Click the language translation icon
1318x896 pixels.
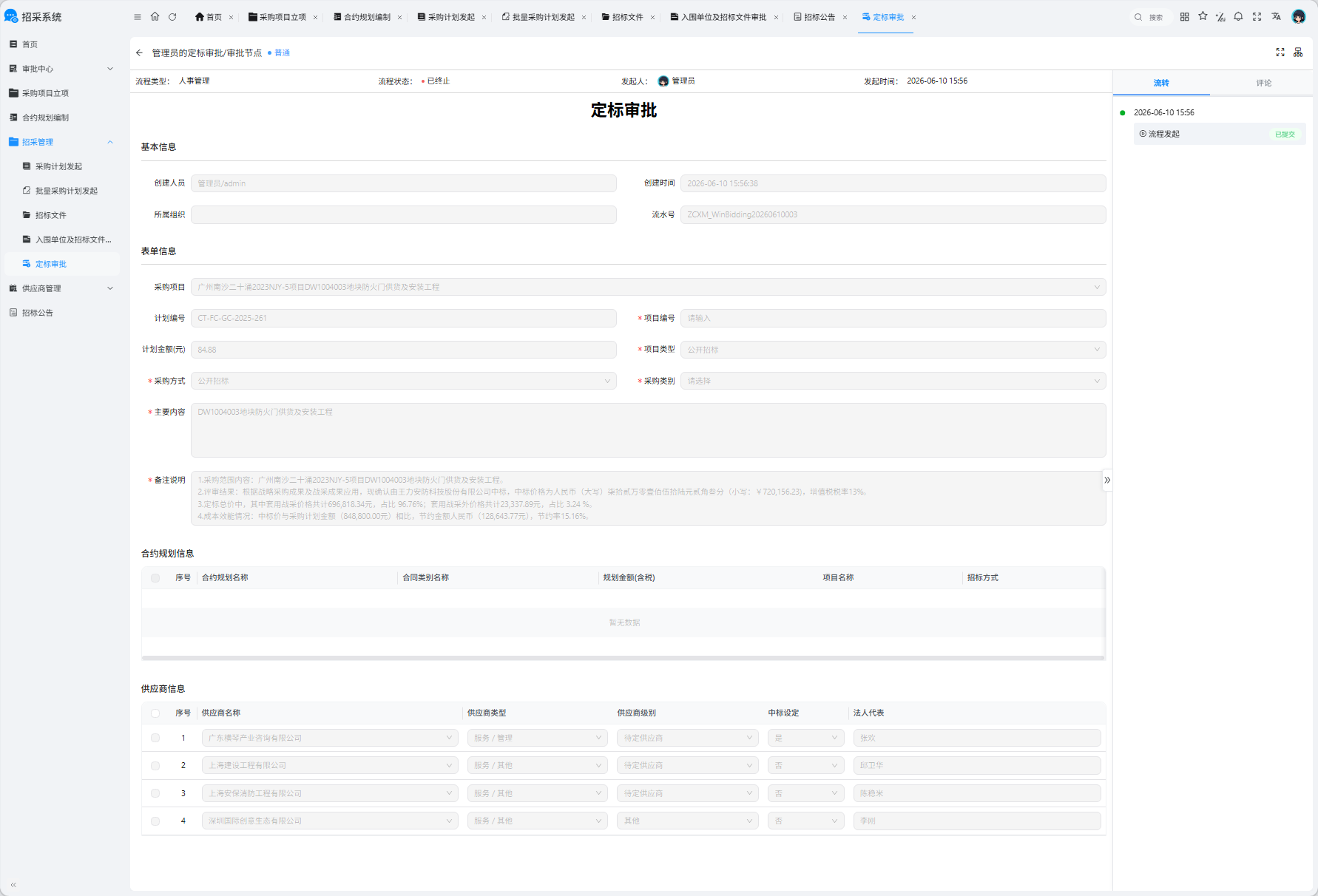(1276, 16)
